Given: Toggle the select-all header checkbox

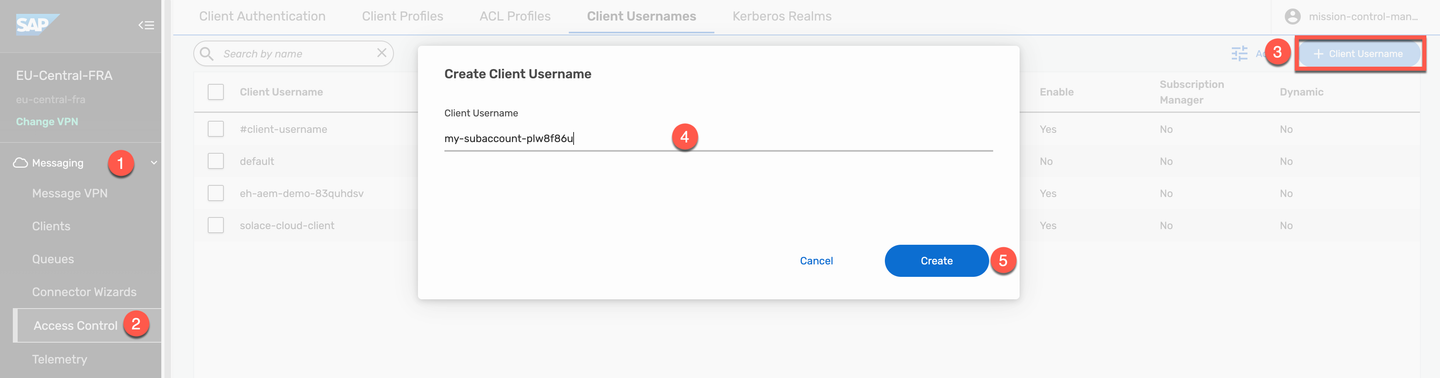Looking at the screenshot, I should click(216, 92).
